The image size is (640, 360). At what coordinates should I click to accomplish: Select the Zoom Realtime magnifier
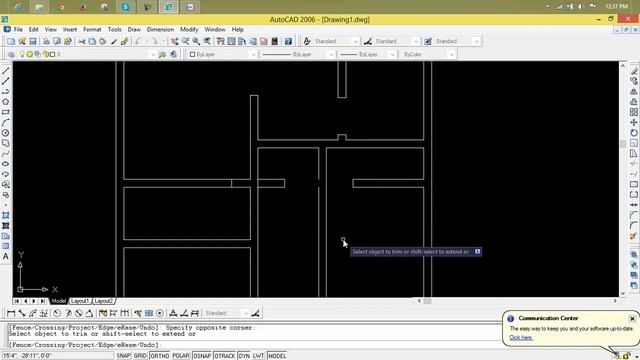point(186,41)
